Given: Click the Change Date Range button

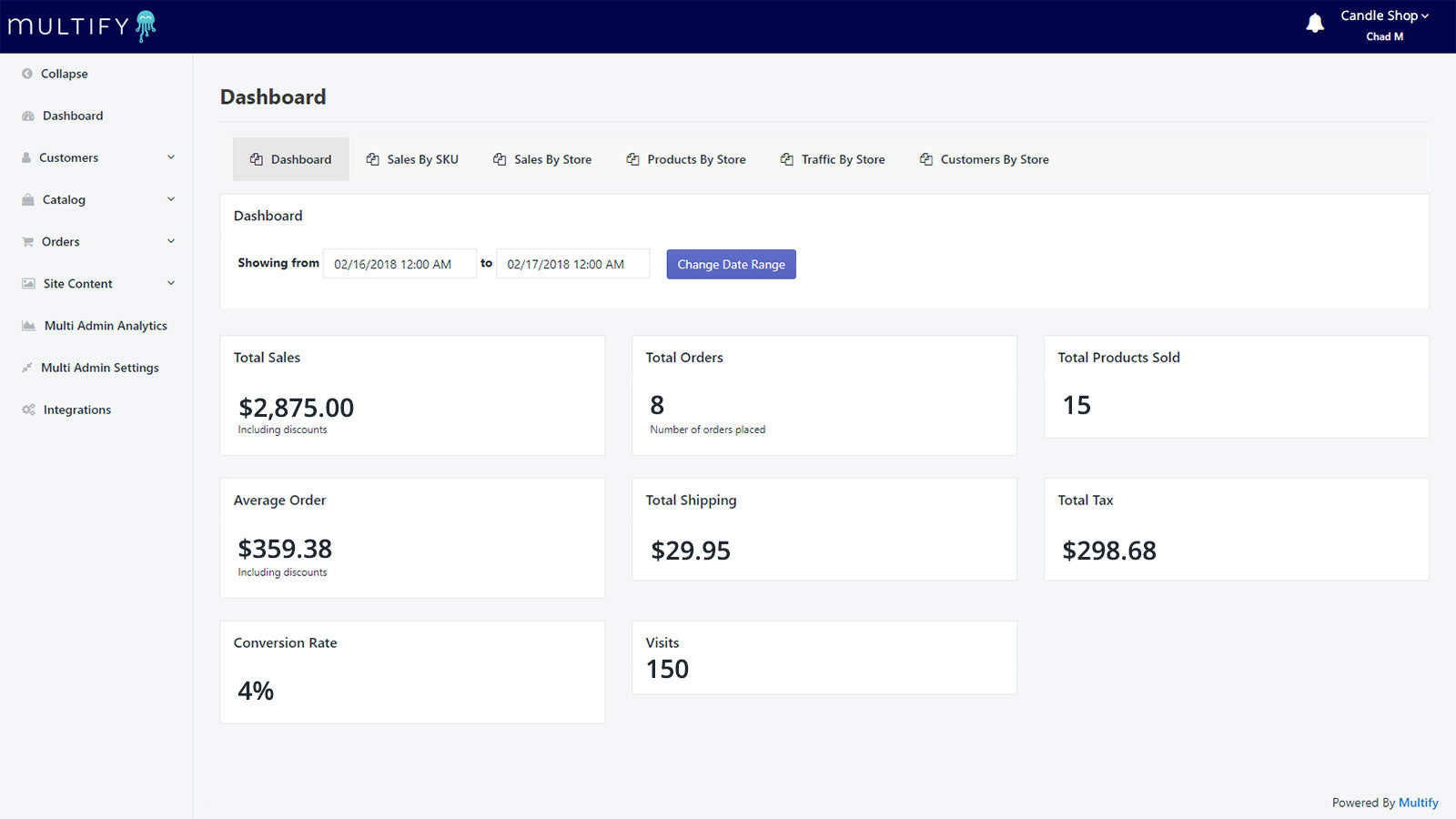Looking at the screenshot, I should pos(731,264).
